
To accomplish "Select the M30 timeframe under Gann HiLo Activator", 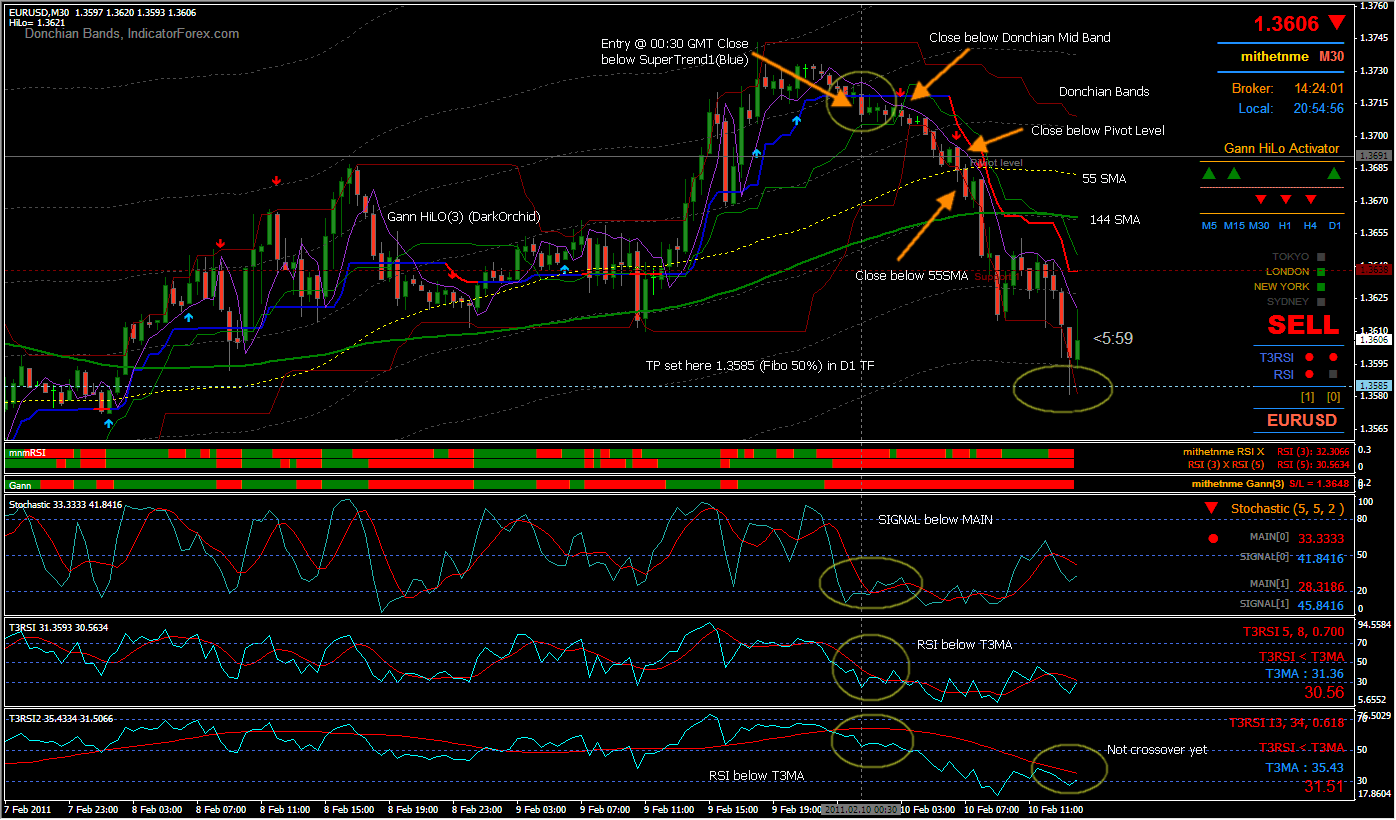I will click(1259, 226).
